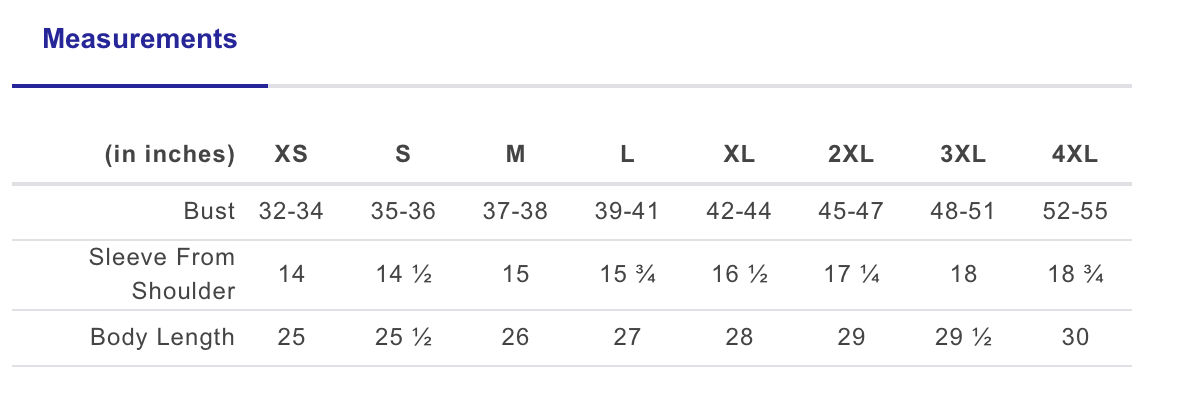The image size is (1189, 394).
Task: Select the 3XL size column header
Action: pos(963,155)
